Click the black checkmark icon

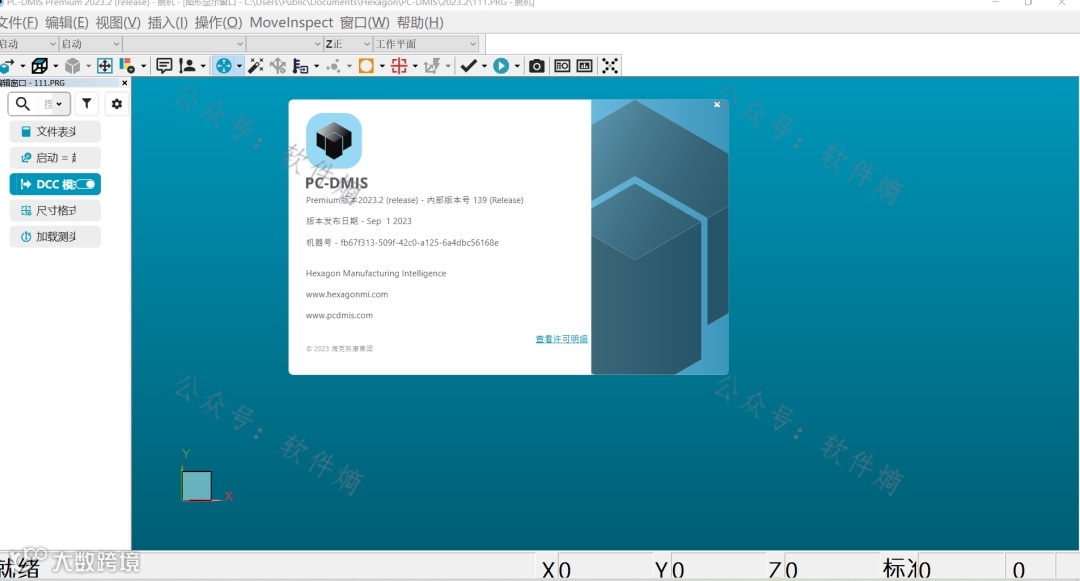(x=468, y=66)
